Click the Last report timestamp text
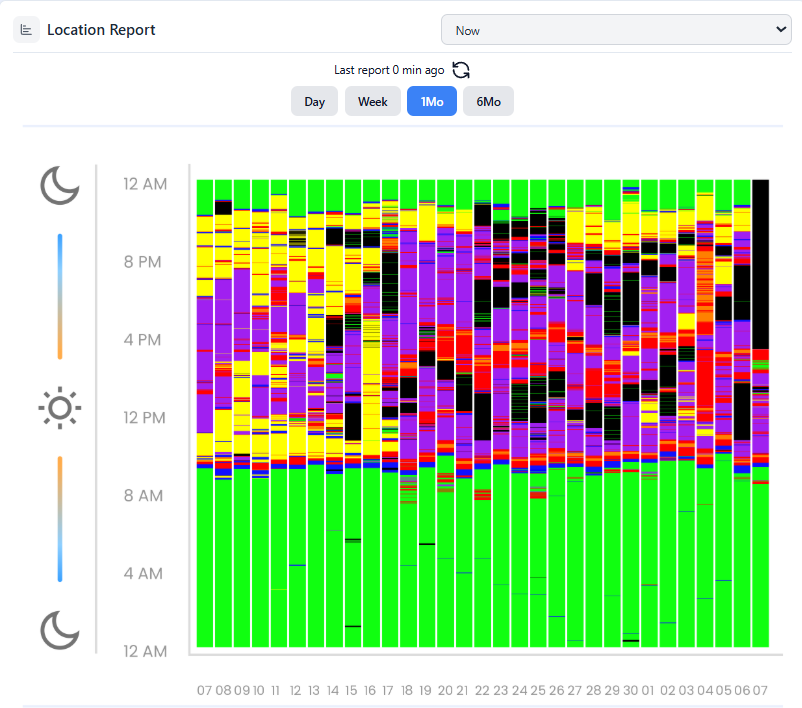This screenshot has height=708, width=802. (x=389, y=70)
